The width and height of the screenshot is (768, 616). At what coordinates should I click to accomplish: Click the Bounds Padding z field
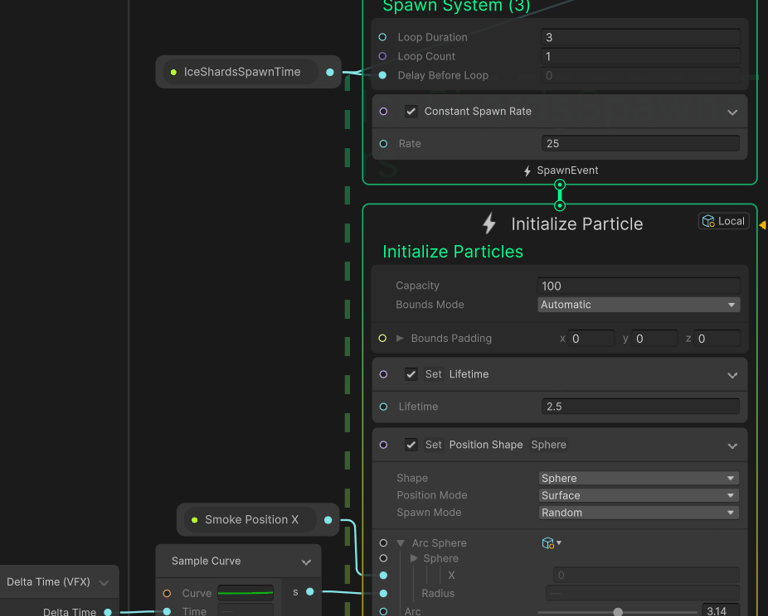point(717,339)
